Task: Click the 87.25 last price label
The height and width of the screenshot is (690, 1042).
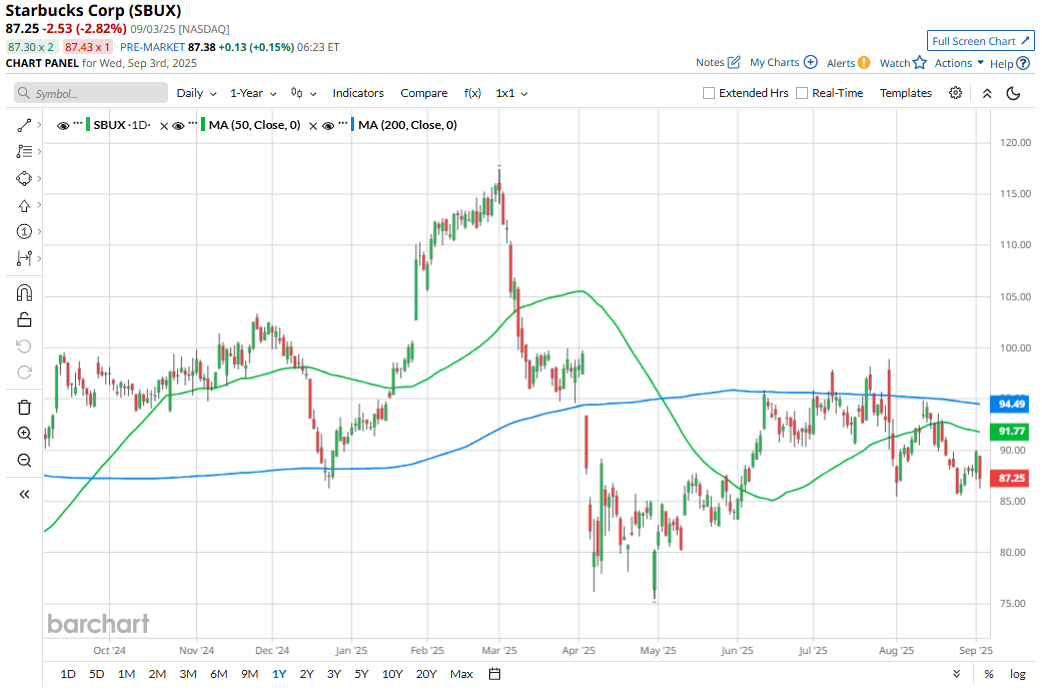Action: point(1010,478)
